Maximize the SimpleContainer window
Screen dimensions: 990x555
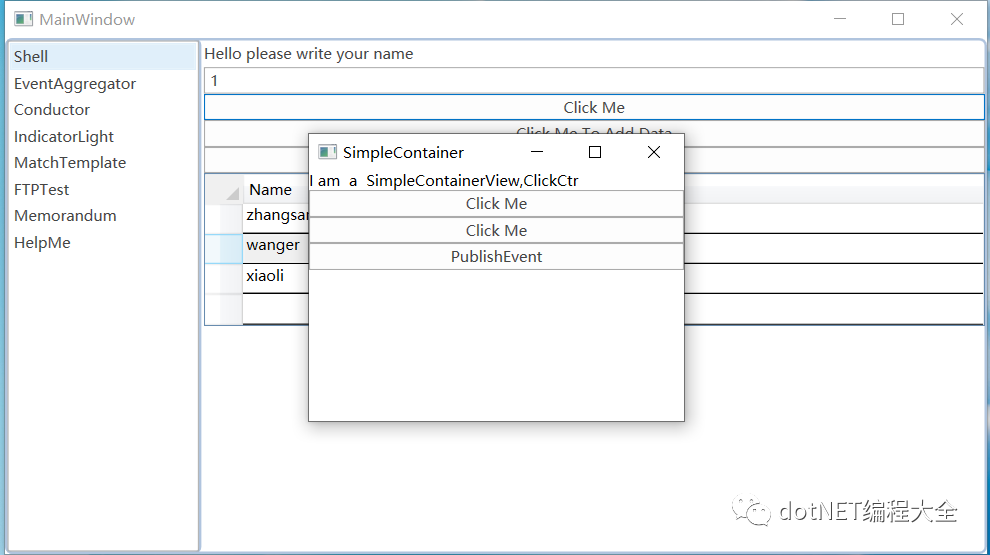(595, 152)
